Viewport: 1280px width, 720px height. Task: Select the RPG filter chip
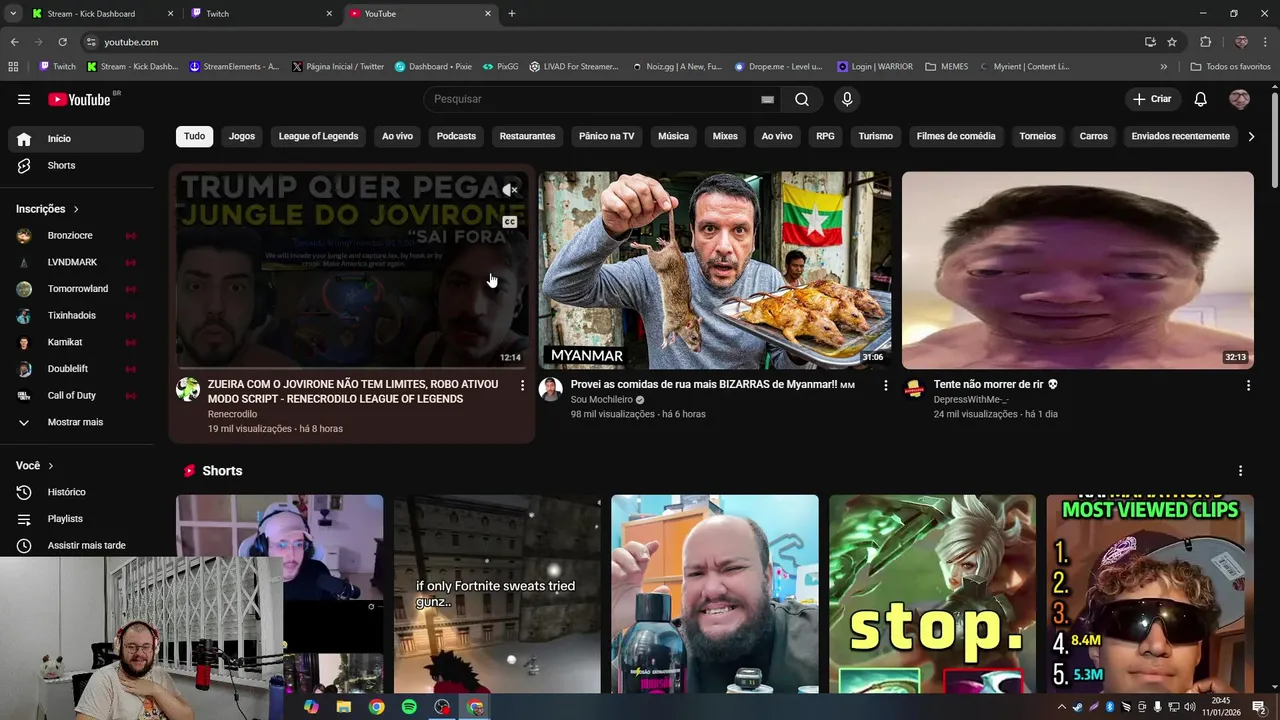click(x=825, y=136)
